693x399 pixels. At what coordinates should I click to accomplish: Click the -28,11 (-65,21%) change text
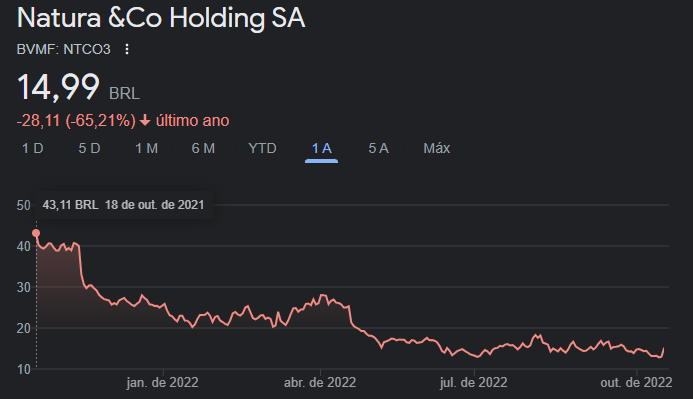tap(76, 121)
